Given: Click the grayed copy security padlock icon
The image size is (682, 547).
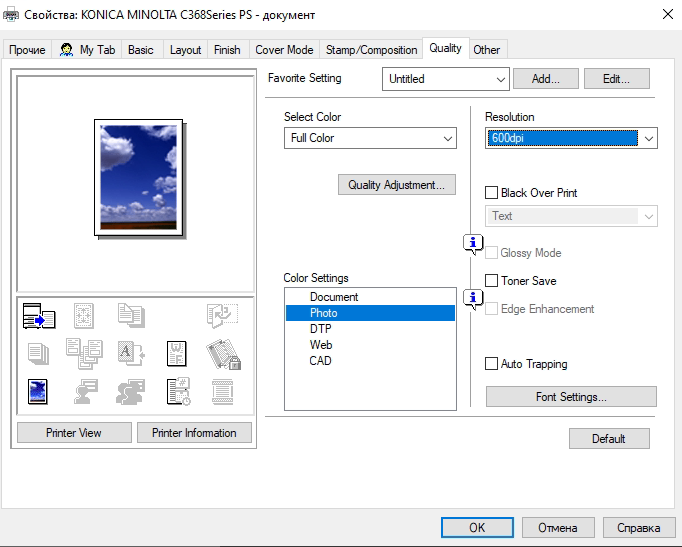Looking at the screenshot, I should pos(224,354).
